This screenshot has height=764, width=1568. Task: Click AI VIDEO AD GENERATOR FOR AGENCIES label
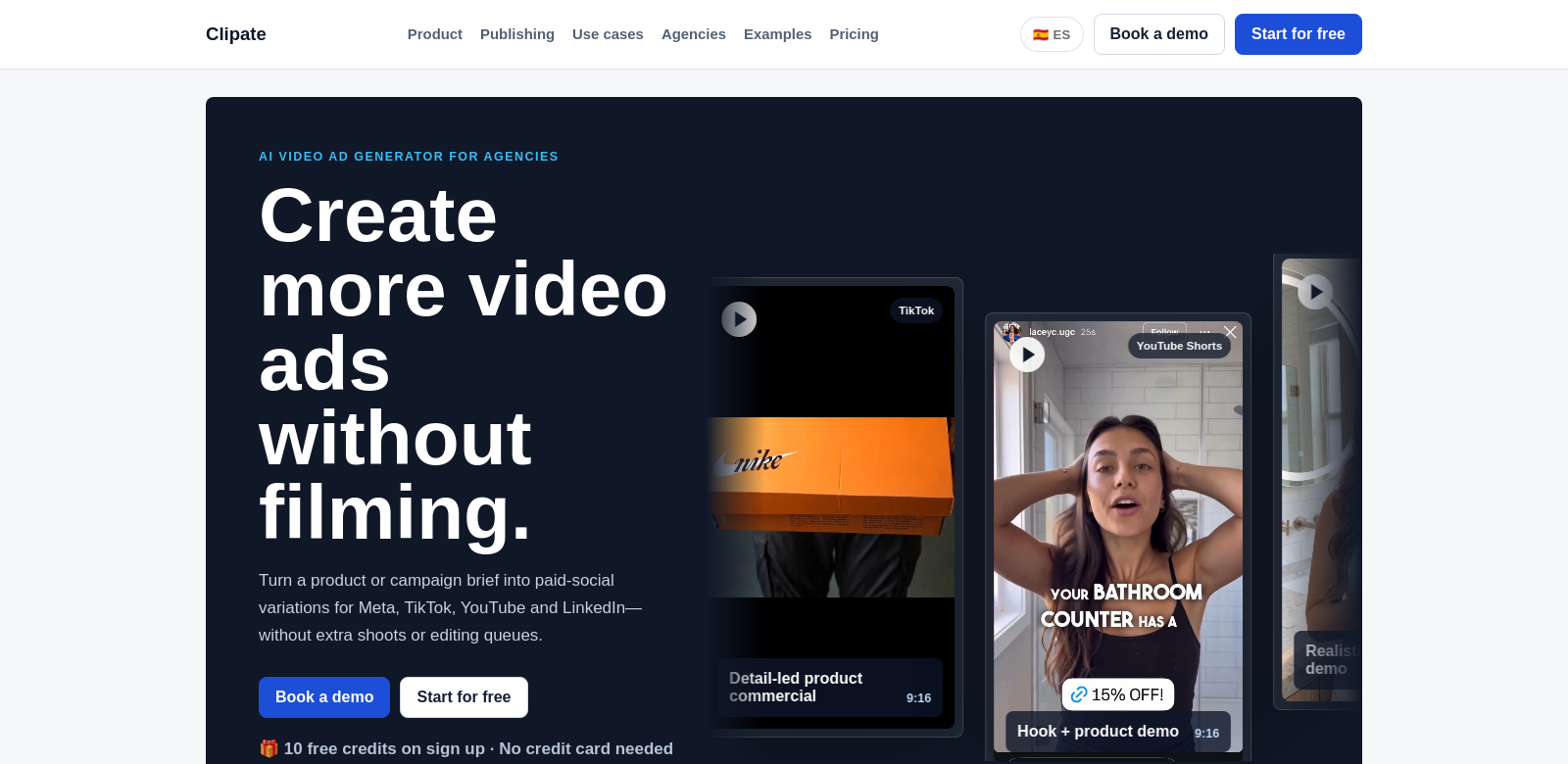[409, 157]
